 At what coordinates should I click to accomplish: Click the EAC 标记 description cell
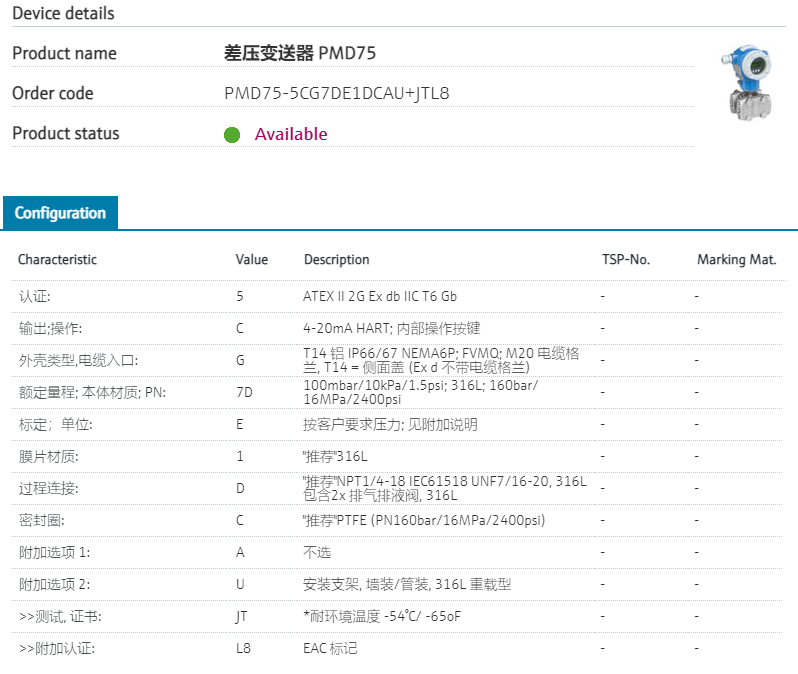click(330, 648)
